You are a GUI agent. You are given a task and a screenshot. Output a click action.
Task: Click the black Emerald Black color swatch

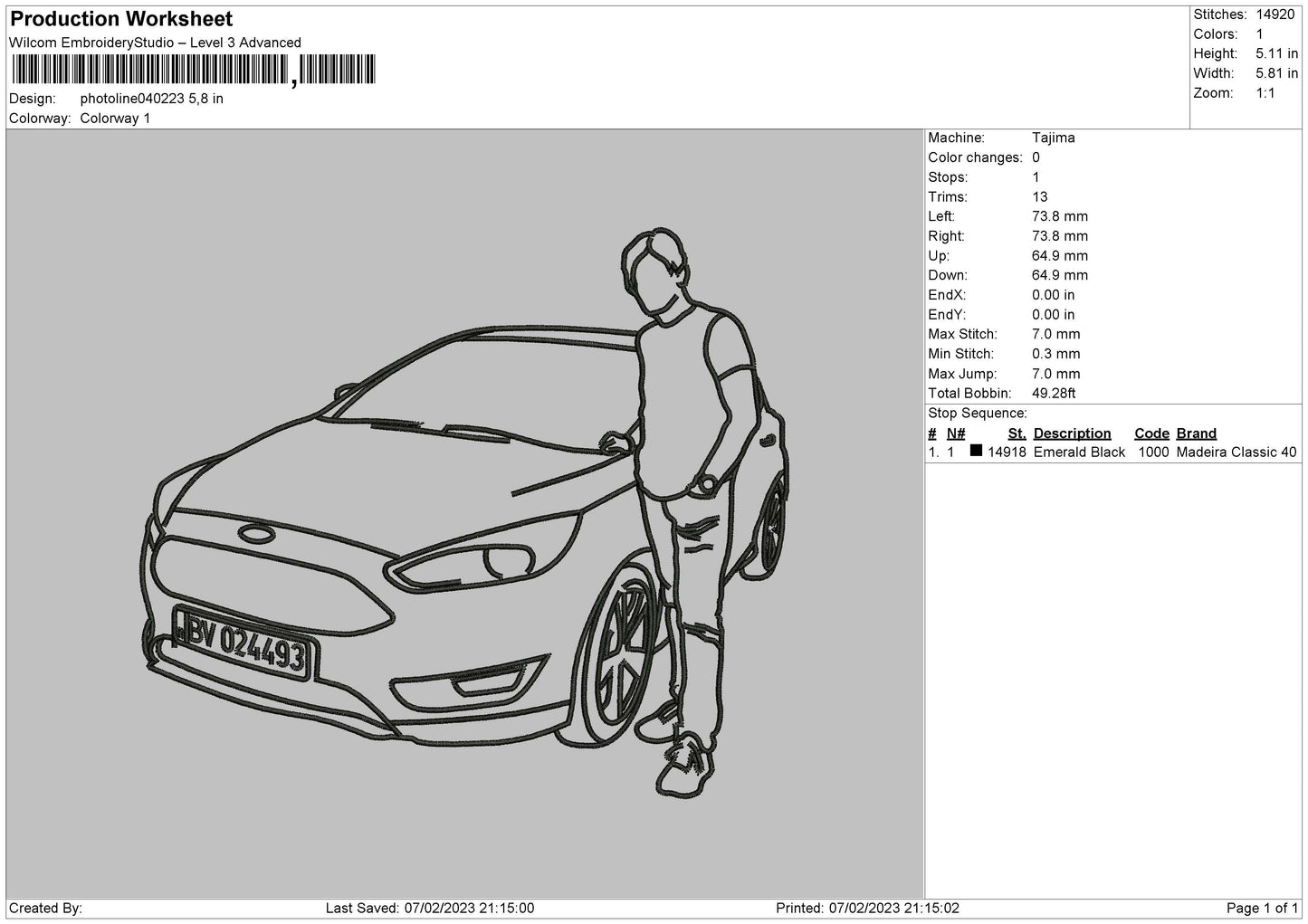point(976,451)
